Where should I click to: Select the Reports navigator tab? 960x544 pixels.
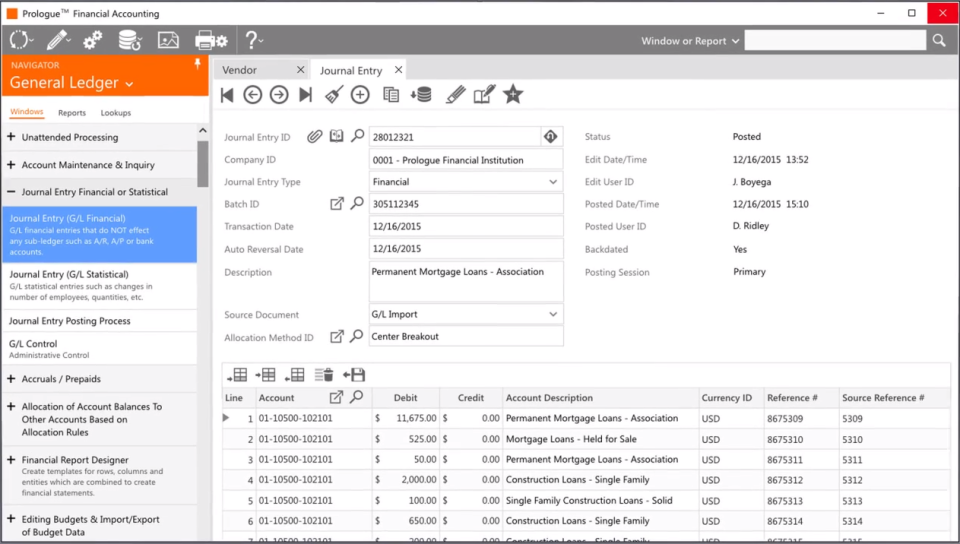pyautogui.click(x=72, y=113)
